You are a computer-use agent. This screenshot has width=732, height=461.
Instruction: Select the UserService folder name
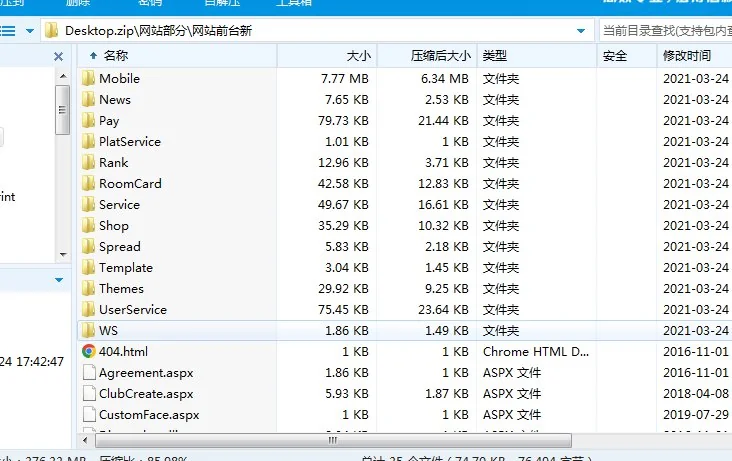(x=133, y=310)
